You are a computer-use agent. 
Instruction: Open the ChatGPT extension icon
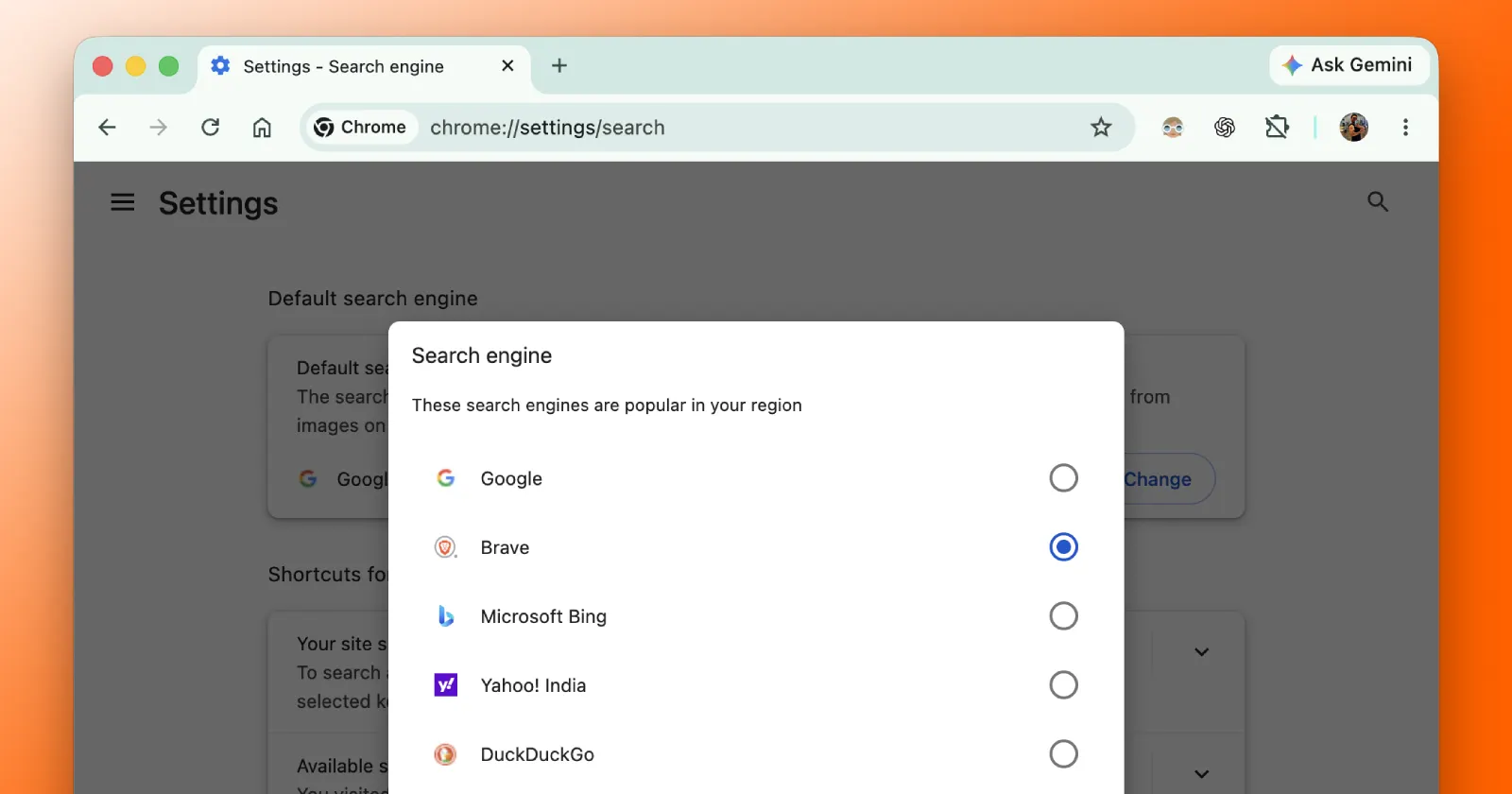tap(1225, 128)
